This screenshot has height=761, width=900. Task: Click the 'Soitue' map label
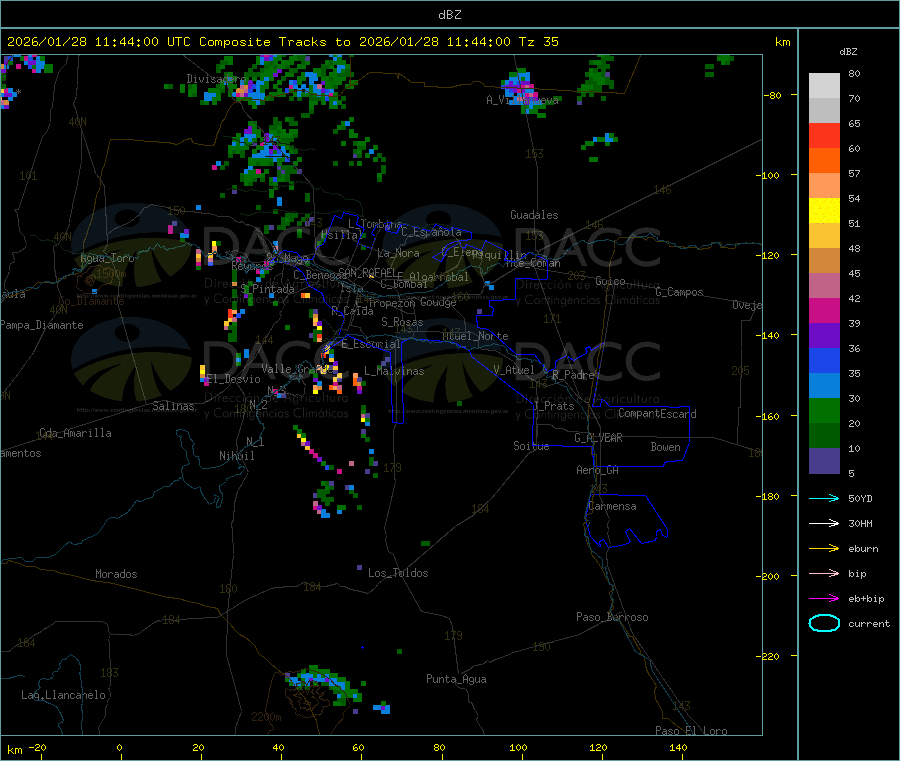click(531, 446)
